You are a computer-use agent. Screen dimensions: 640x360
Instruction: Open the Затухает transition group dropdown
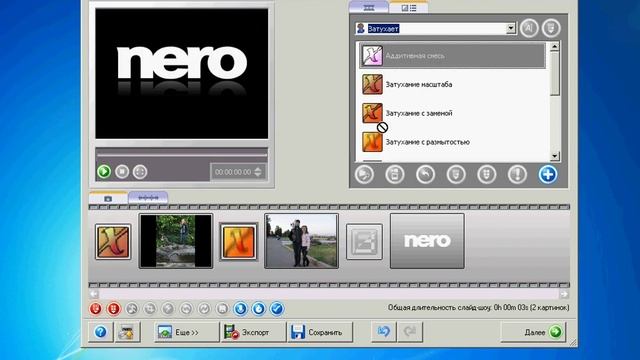(511, 28)
